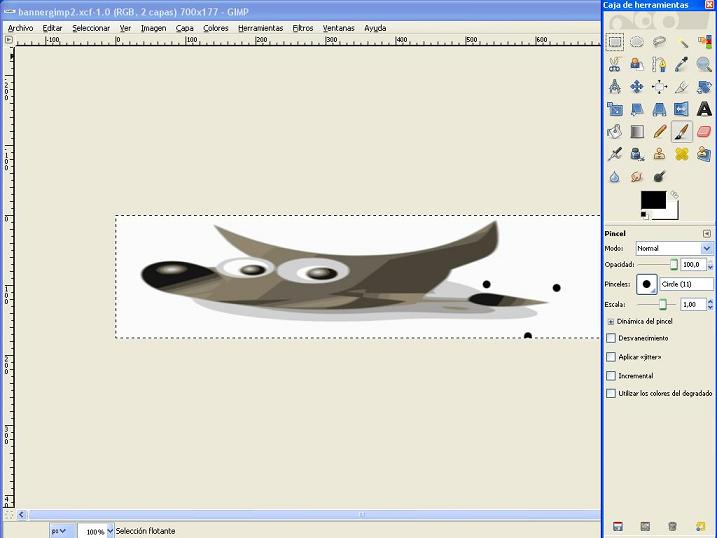Select the Flip tool
This screenshot has height=538, width=717.
(x=682, y=109)
